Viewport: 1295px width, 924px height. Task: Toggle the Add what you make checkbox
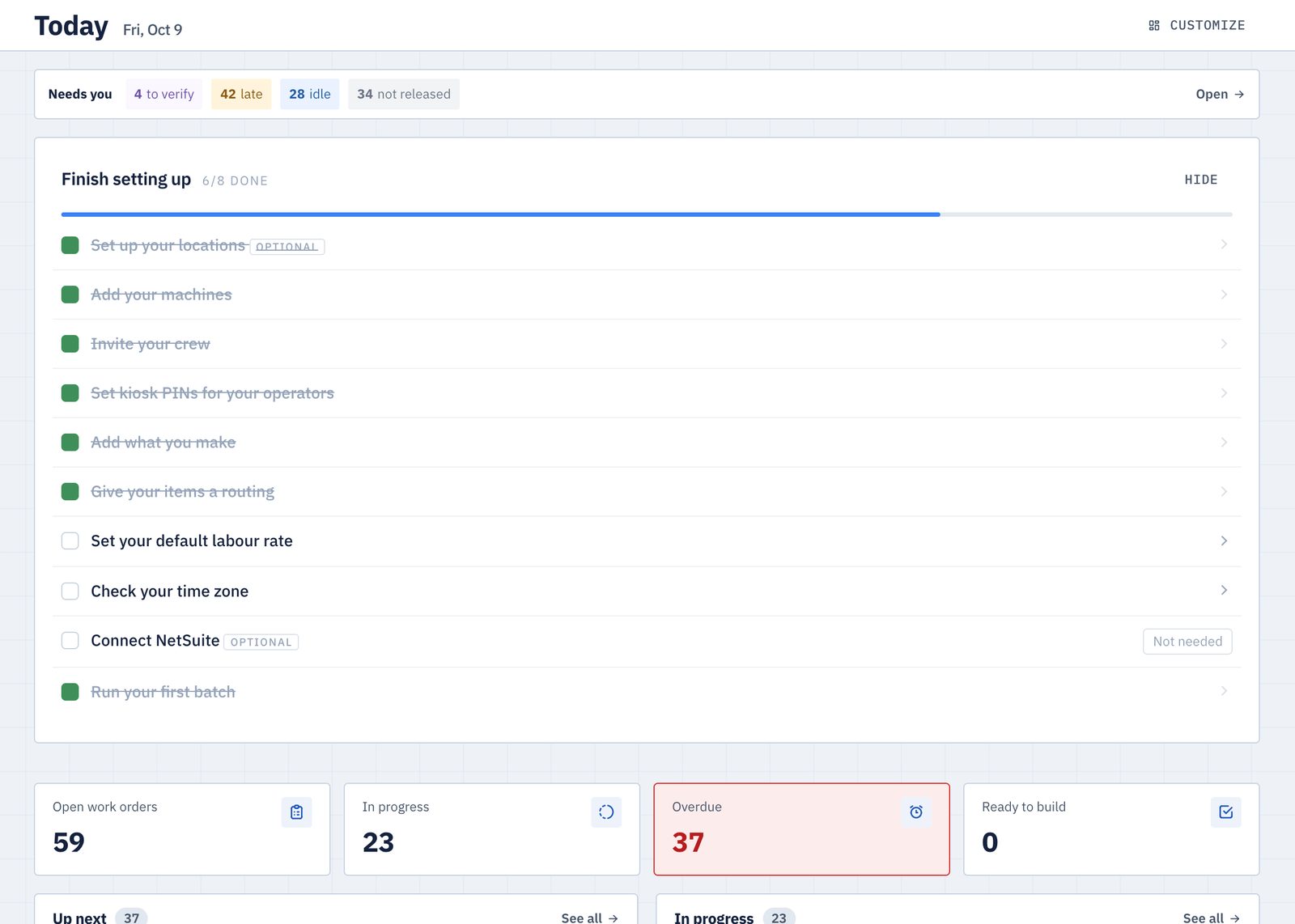pyautogui.click(x=70, y=443)
